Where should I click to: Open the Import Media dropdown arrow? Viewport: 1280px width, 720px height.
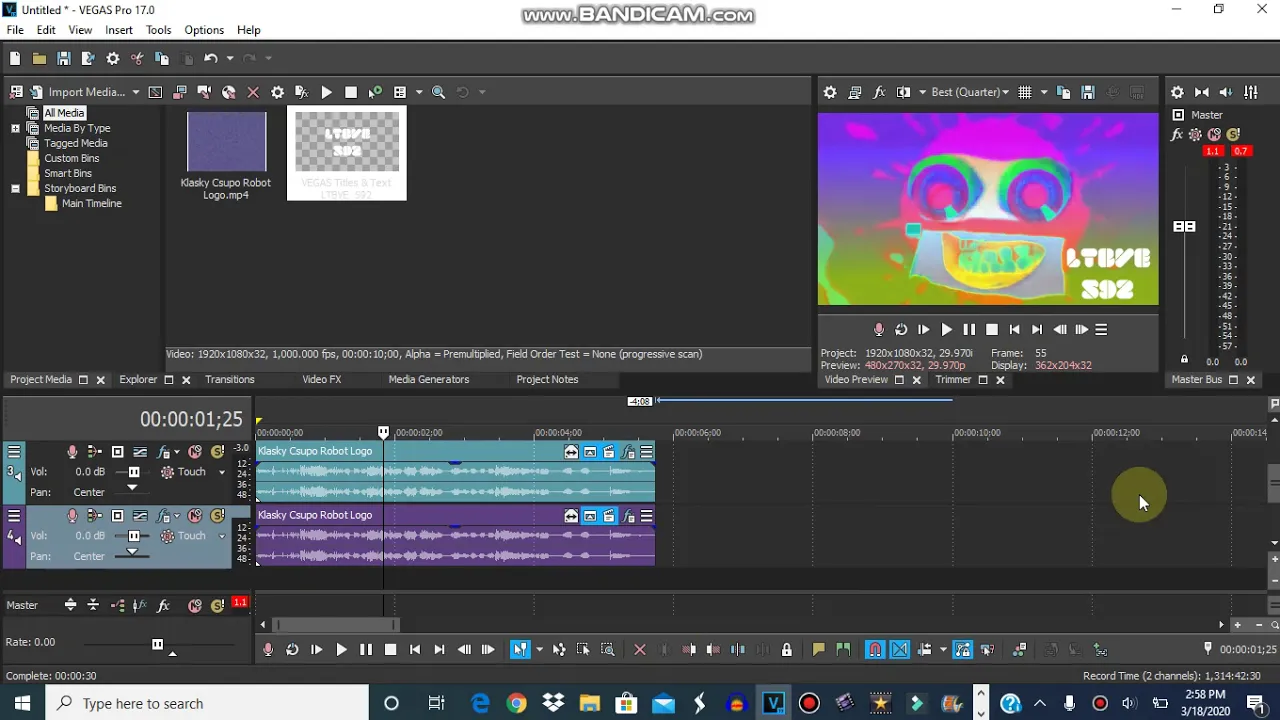click(x=136, y=92)
